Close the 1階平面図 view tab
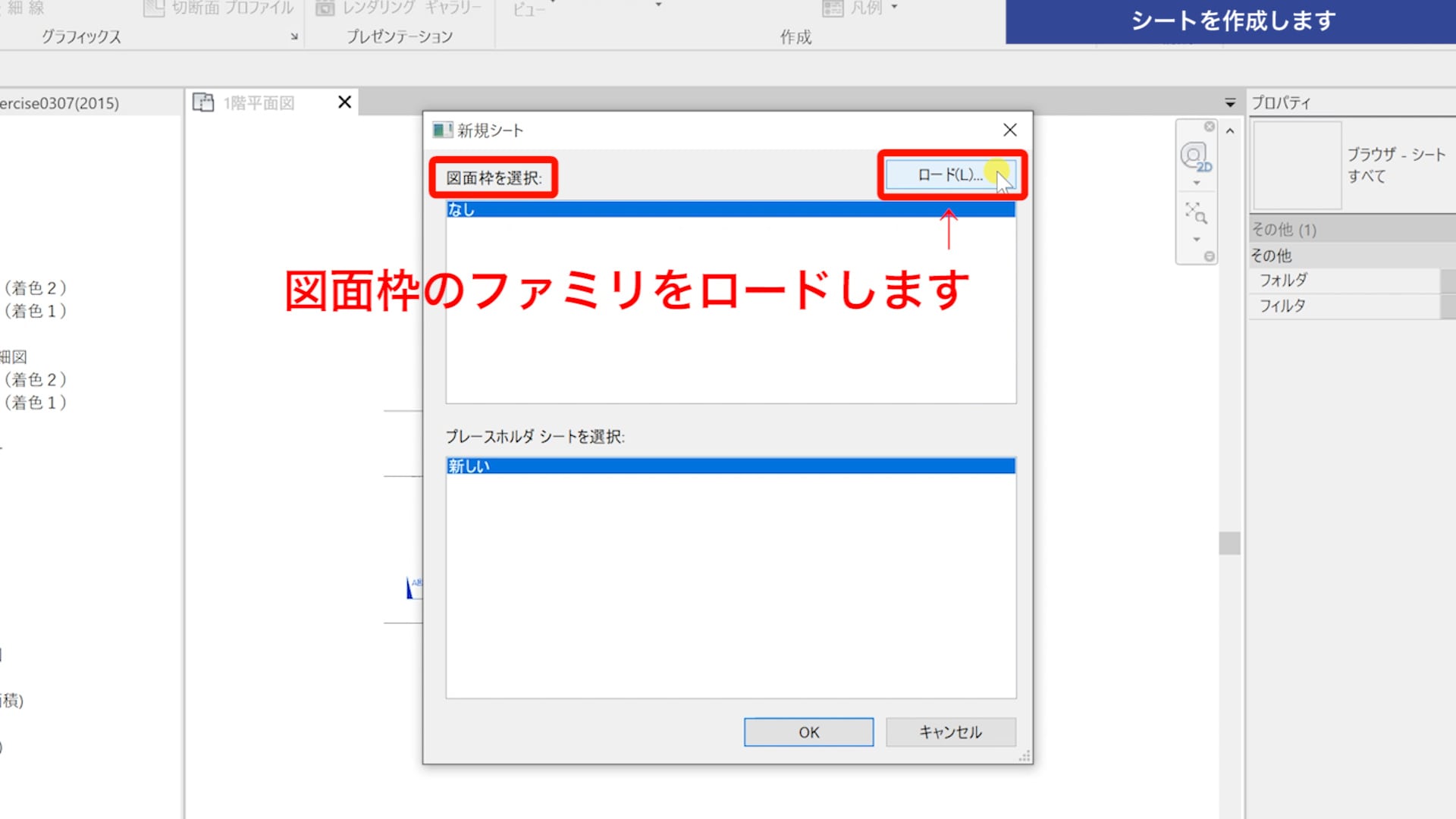The height and width of the screenshot is (819, 1456). tap(344, 102)
